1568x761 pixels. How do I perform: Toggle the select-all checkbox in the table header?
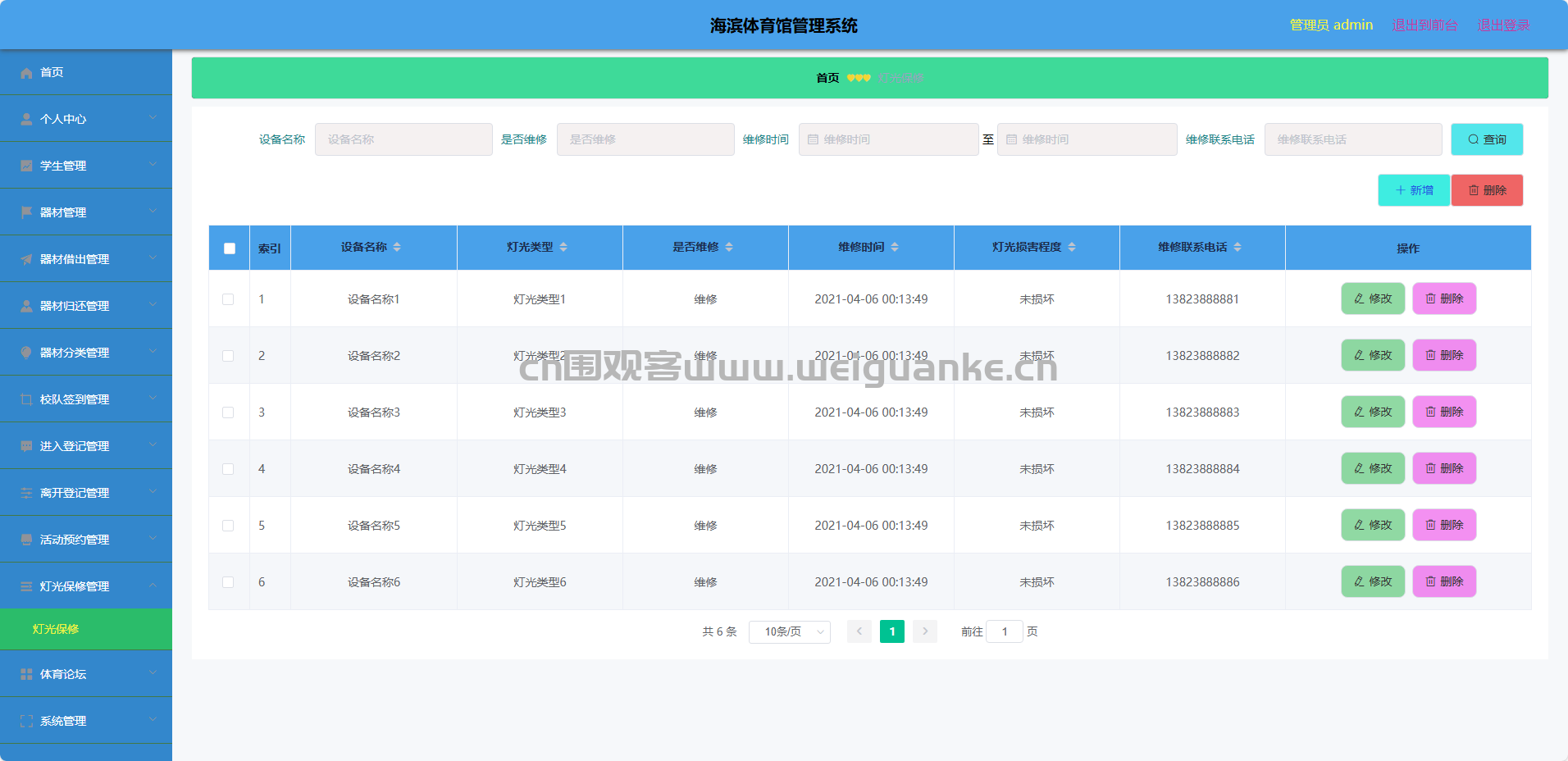point(230,248)
